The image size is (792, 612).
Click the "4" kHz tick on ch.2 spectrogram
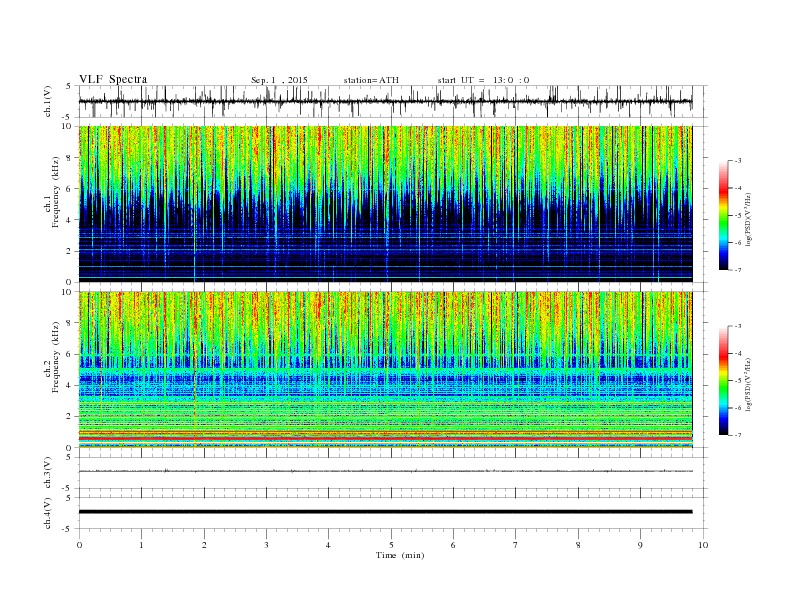69,385
